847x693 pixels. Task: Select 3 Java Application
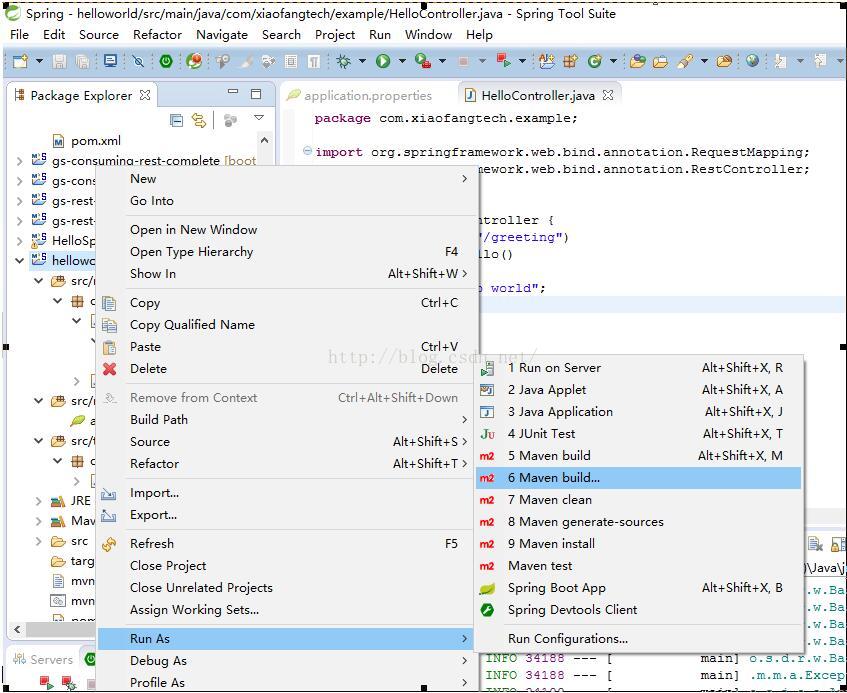638,412
